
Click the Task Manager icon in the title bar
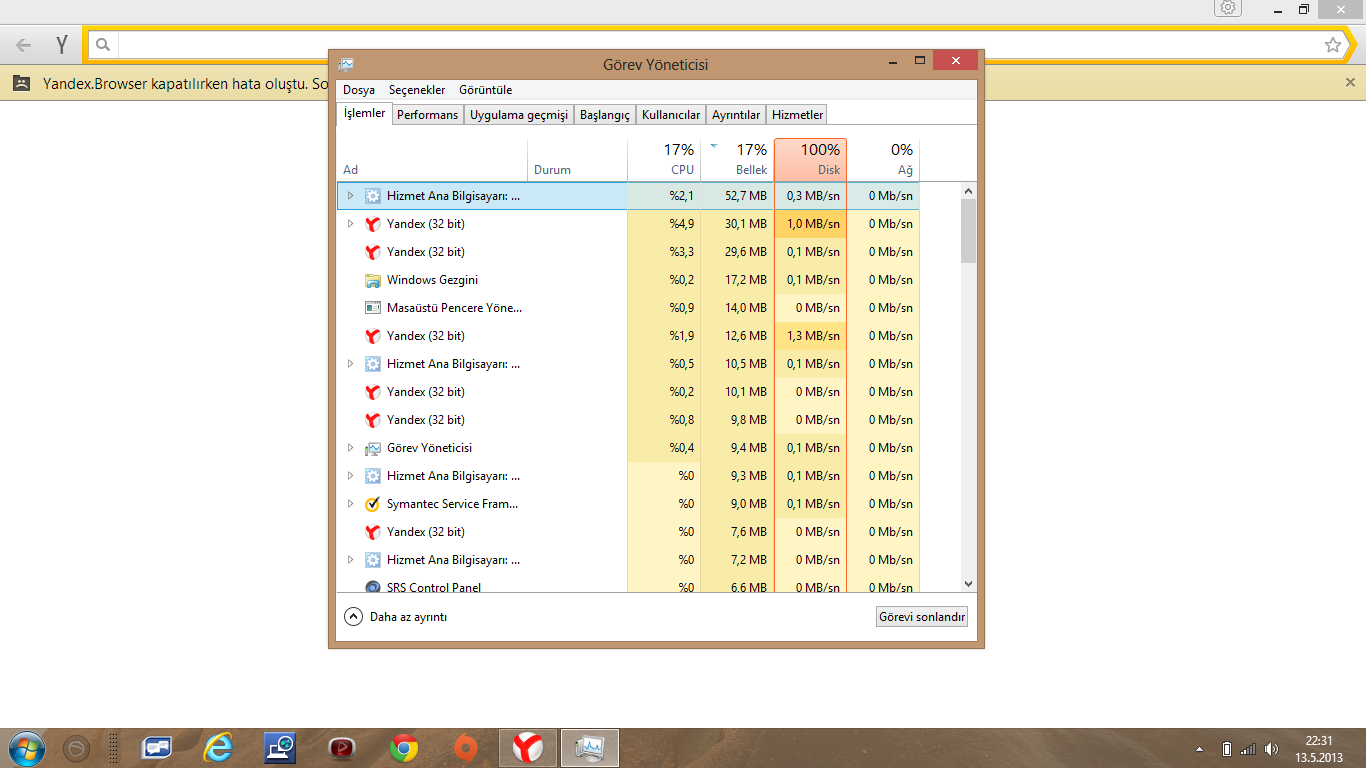coord(346,64)
